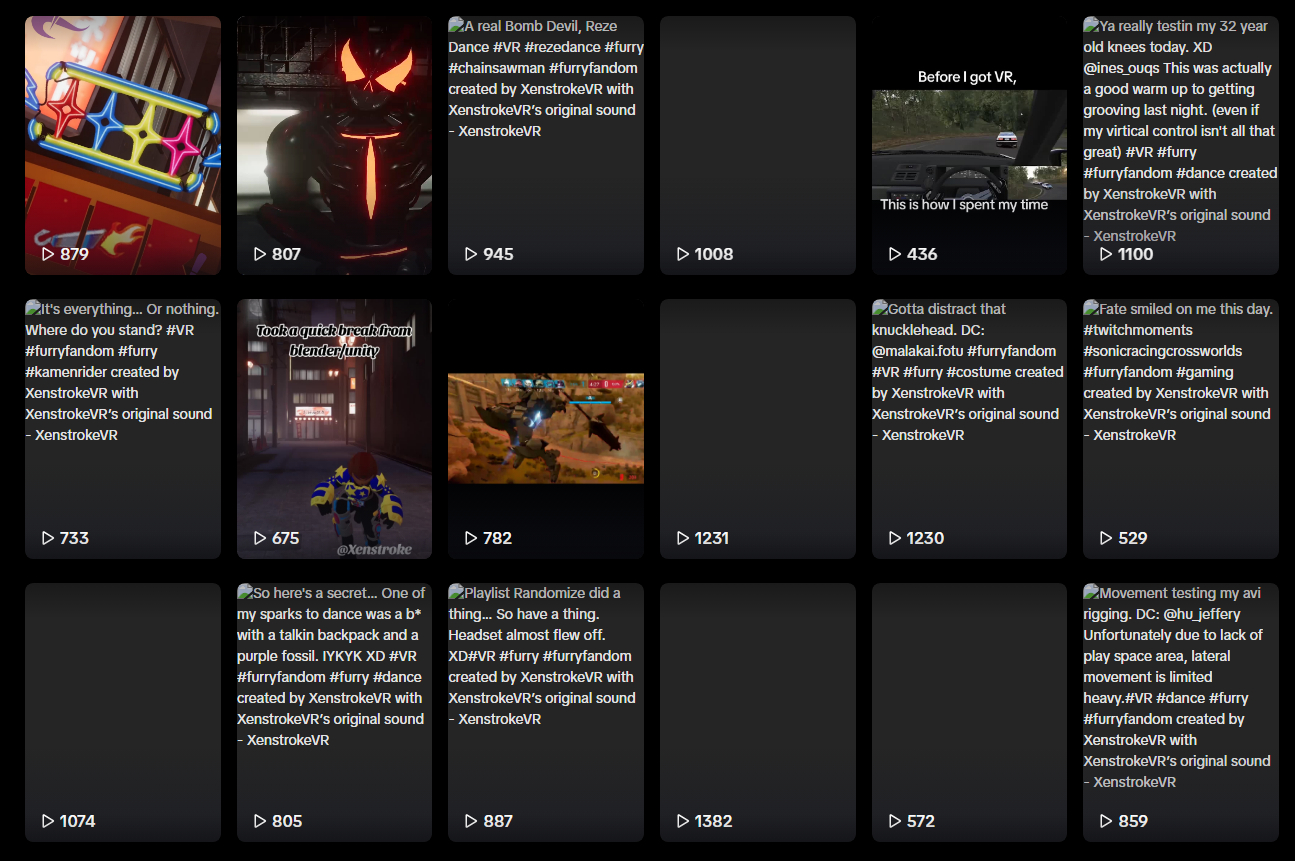Click the play icon beside 1231 views
The width and height of the screenshot is (1295, 861).
(683, 538)
